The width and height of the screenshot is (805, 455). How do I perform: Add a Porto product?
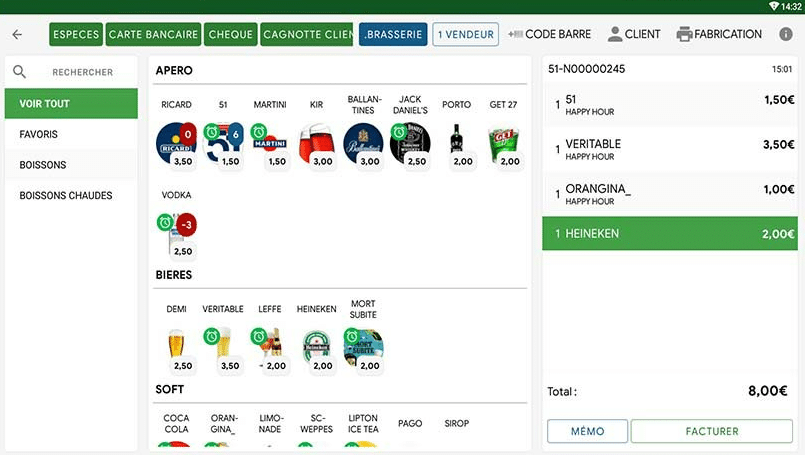(456, 144)
